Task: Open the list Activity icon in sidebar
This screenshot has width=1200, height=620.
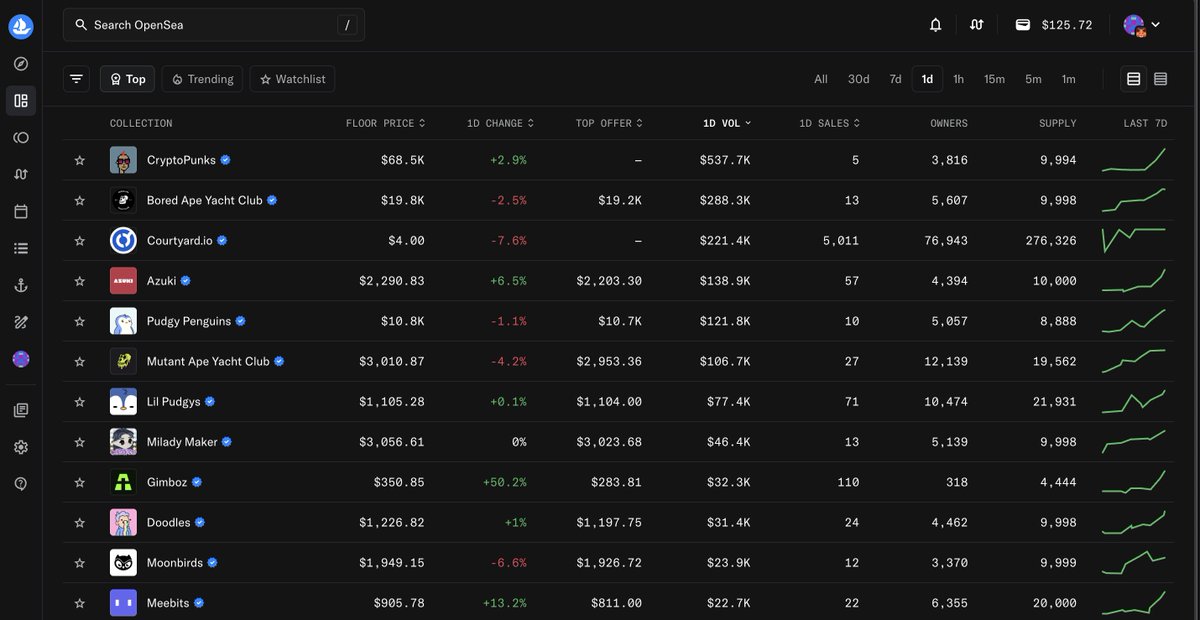Action: [21, 248]
